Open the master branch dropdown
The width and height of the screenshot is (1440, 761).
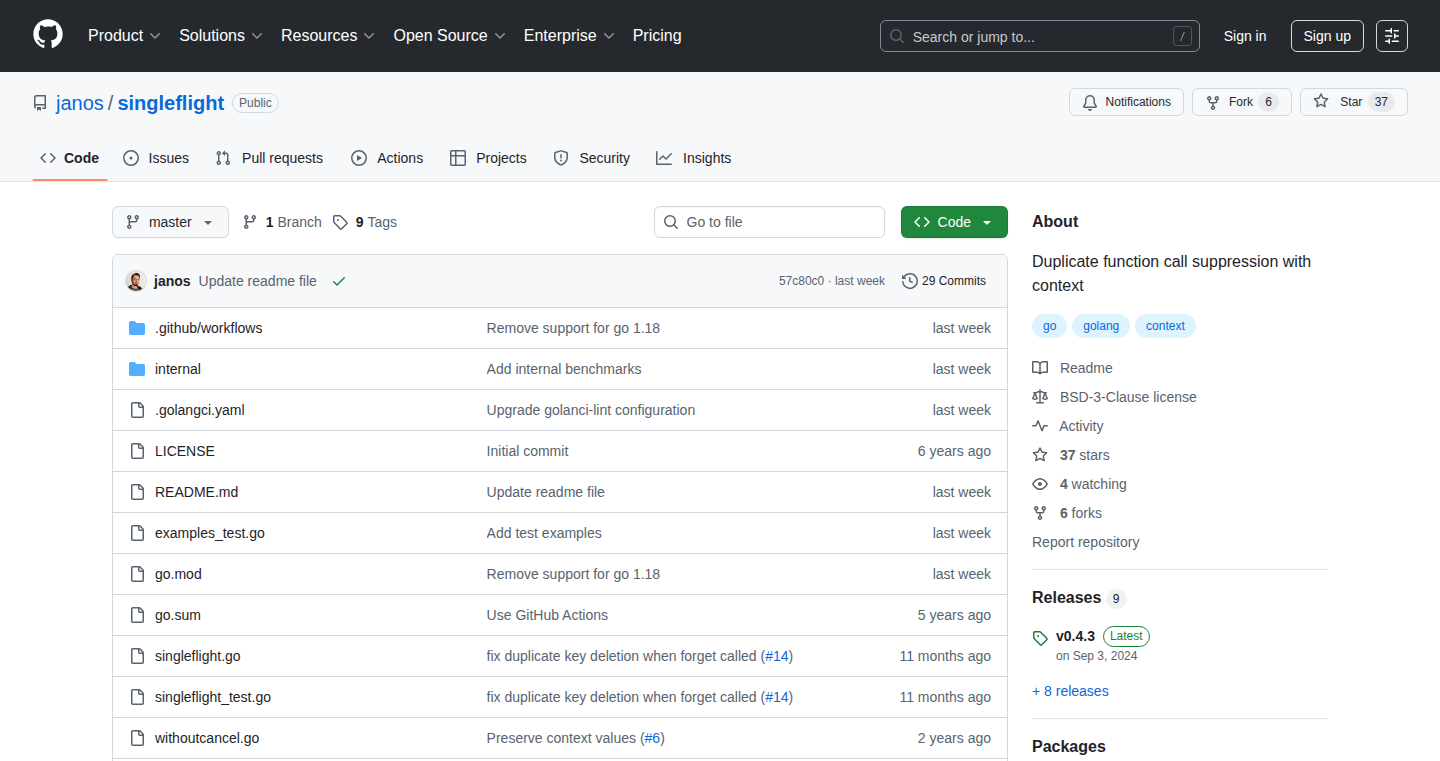[170, 222]
